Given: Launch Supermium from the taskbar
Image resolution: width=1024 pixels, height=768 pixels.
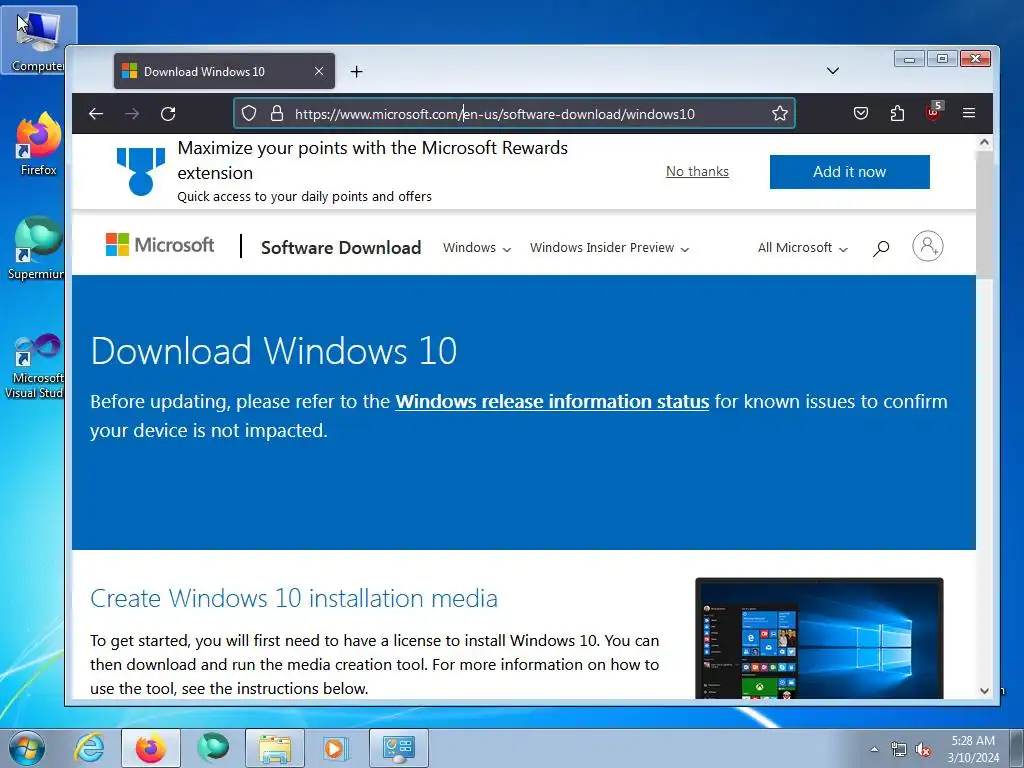Looking at the screenshot, I should [213, 748].
